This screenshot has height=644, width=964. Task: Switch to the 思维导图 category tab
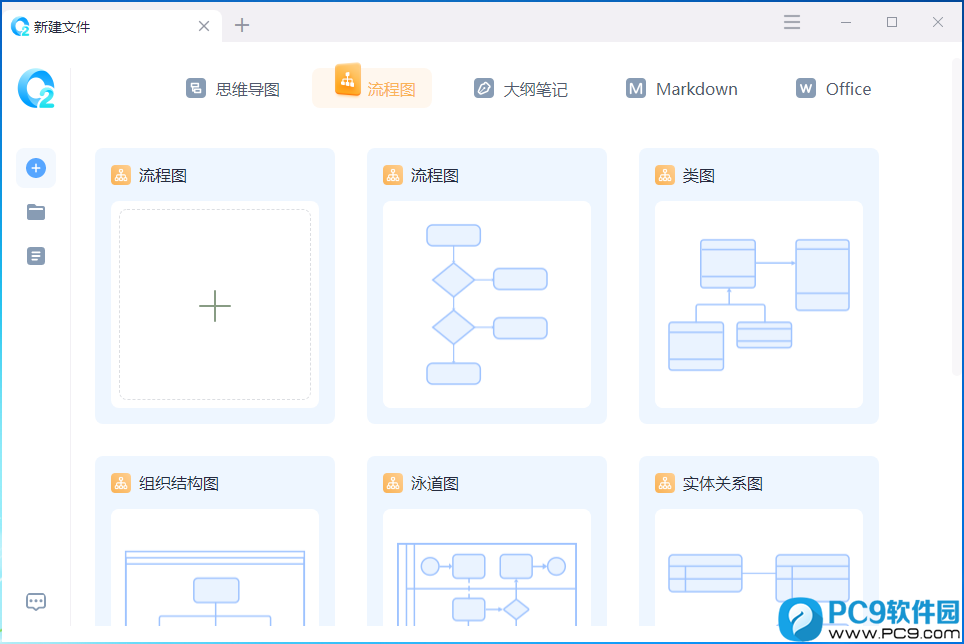pos(233,88)
